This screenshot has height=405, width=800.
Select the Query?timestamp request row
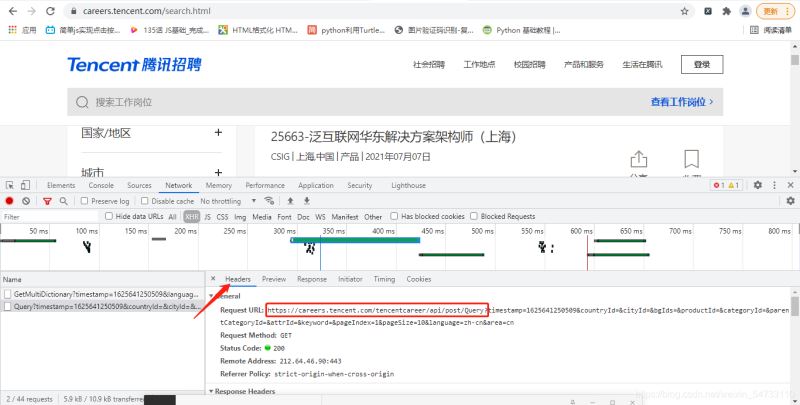tap(102, 307)
